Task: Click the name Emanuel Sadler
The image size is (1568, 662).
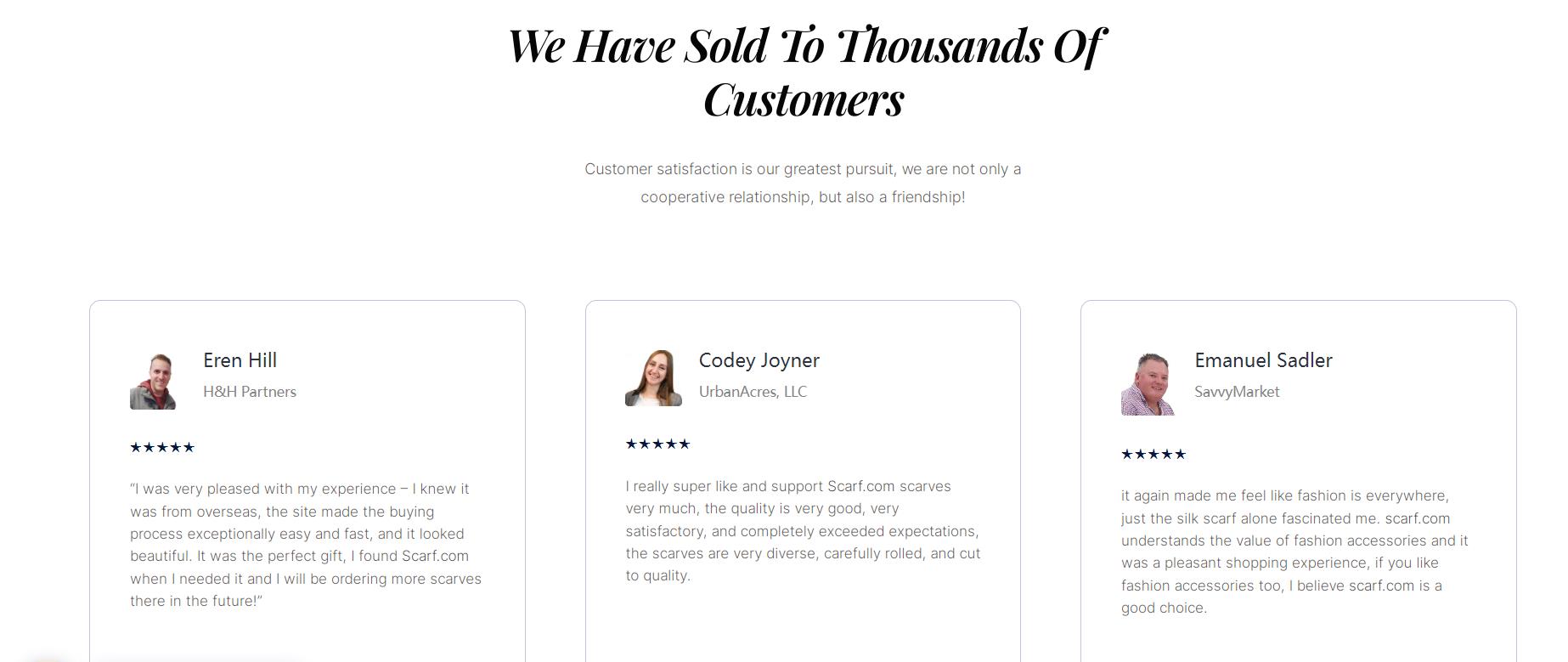Action: pyautogui.click(x=1263, y=360)
